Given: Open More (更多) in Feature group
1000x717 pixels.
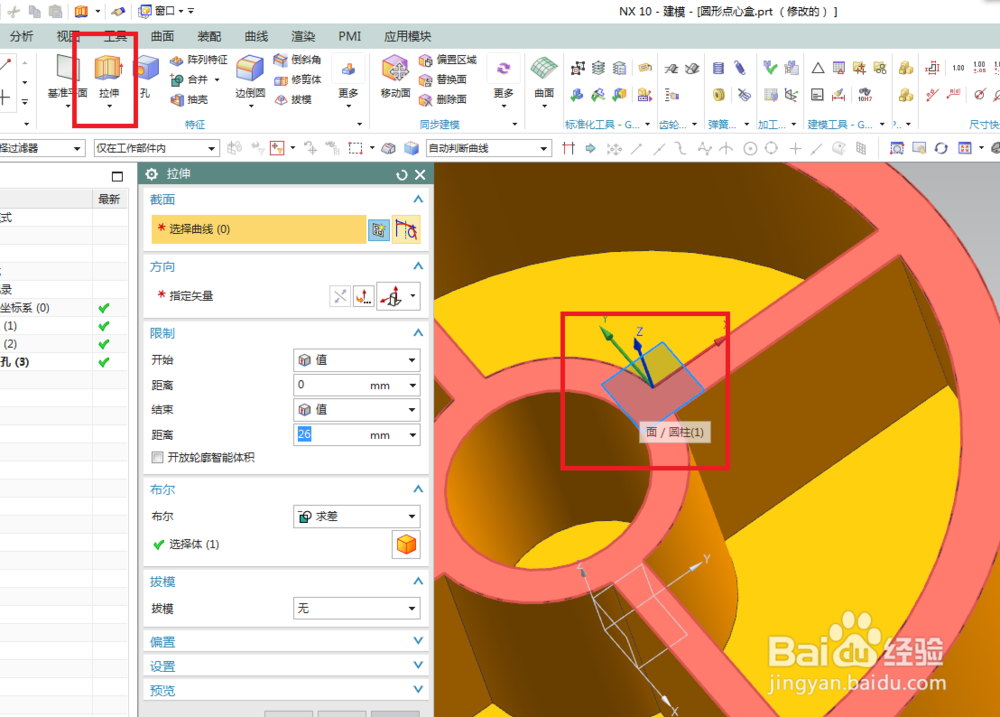Looking at the screenshot, I should pyautogui.click(x=348, y=80).
